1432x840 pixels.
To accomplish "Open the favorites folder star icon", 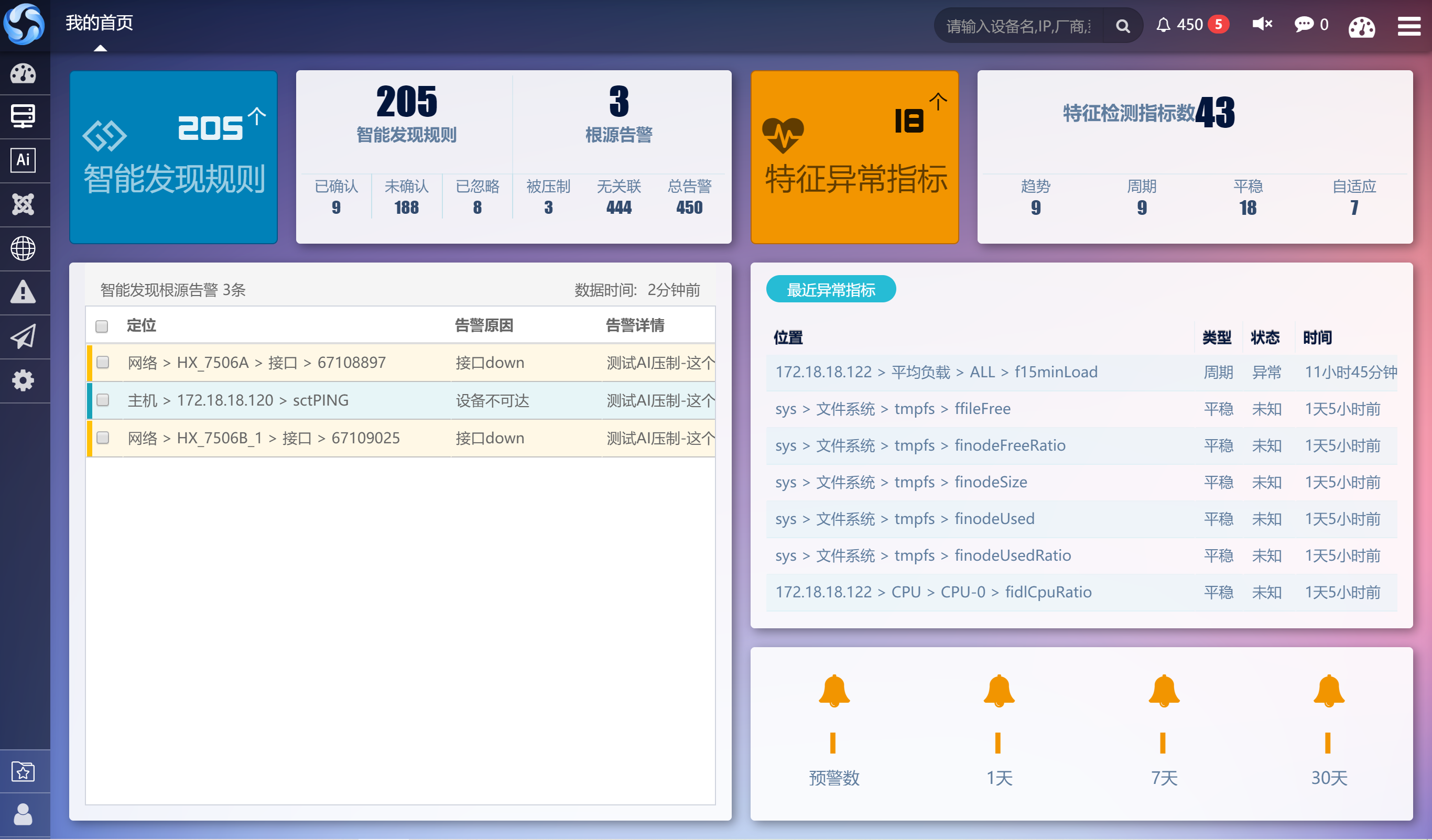I will point(23,771).
